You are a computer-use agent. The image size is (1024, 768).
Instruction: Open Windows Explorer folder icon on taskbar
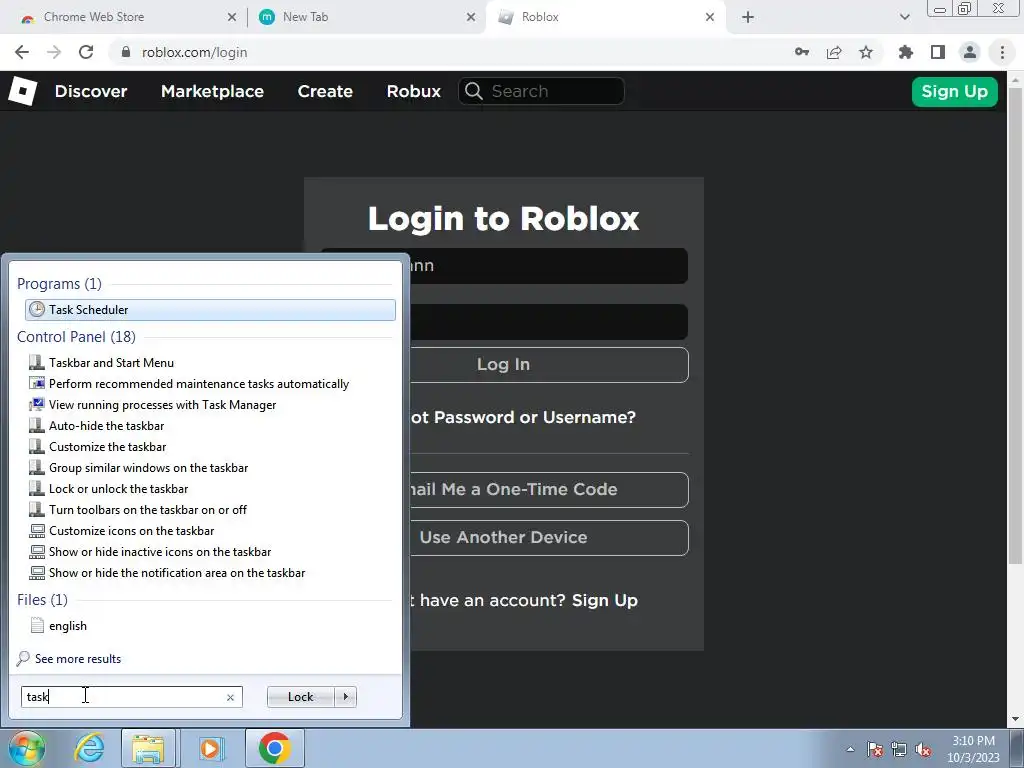pyautogui.click(x=148, y=748)
